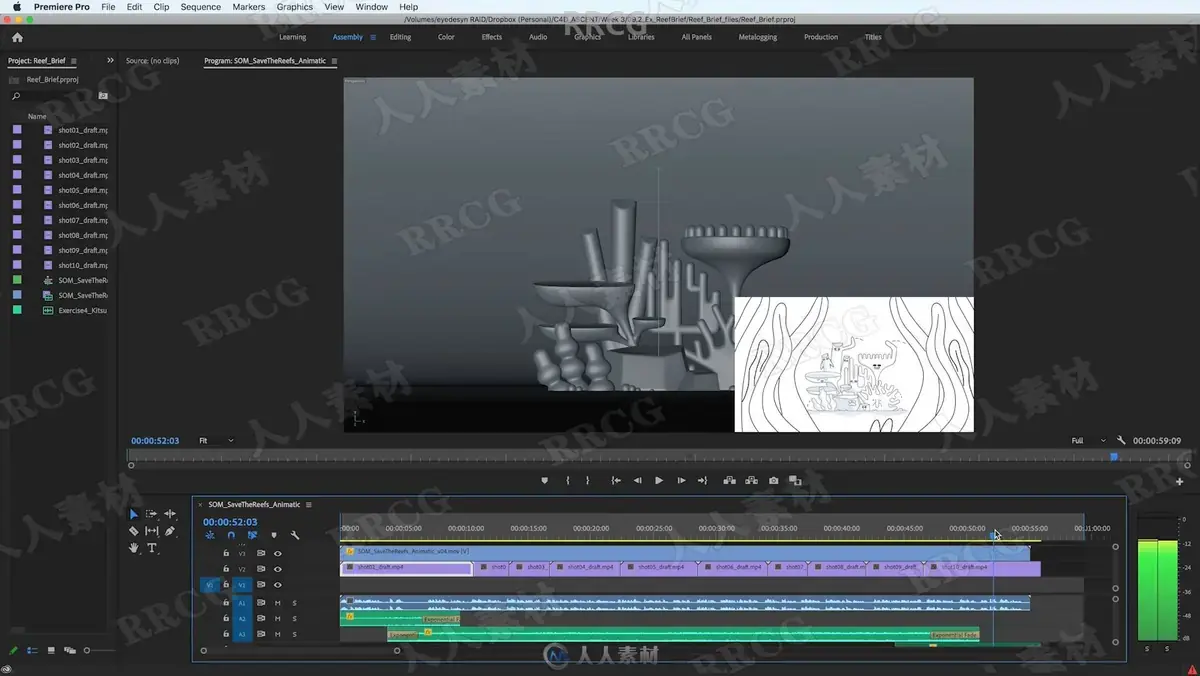
Task: Select the Track Select Forward tool
Action: click(x=151, y=514)
